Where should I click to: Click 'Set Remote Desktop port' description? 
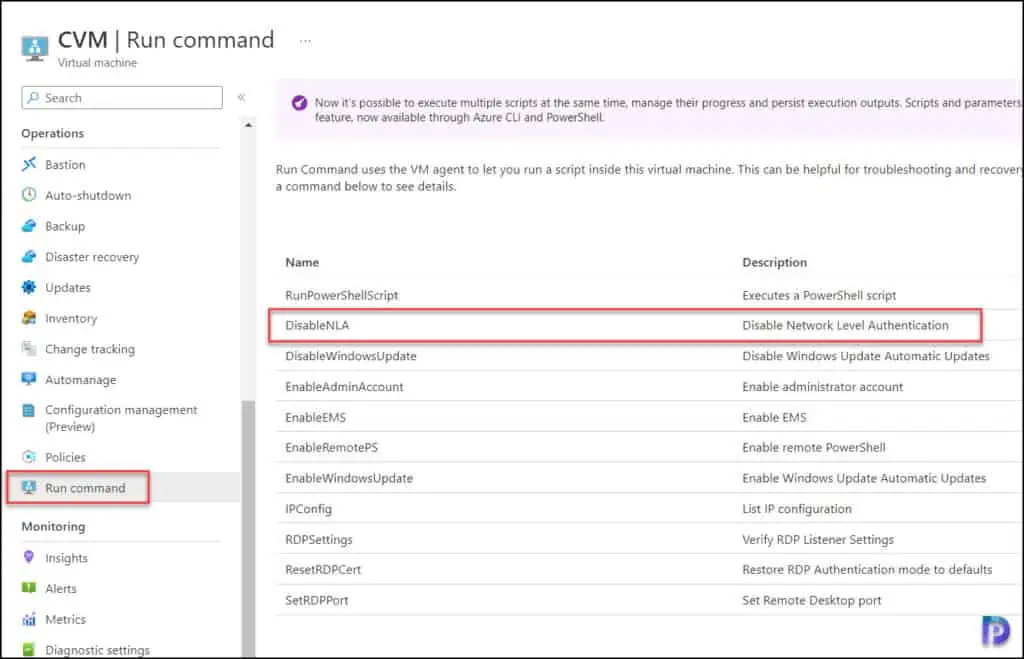pyautogui.click(x=812, y=600)
